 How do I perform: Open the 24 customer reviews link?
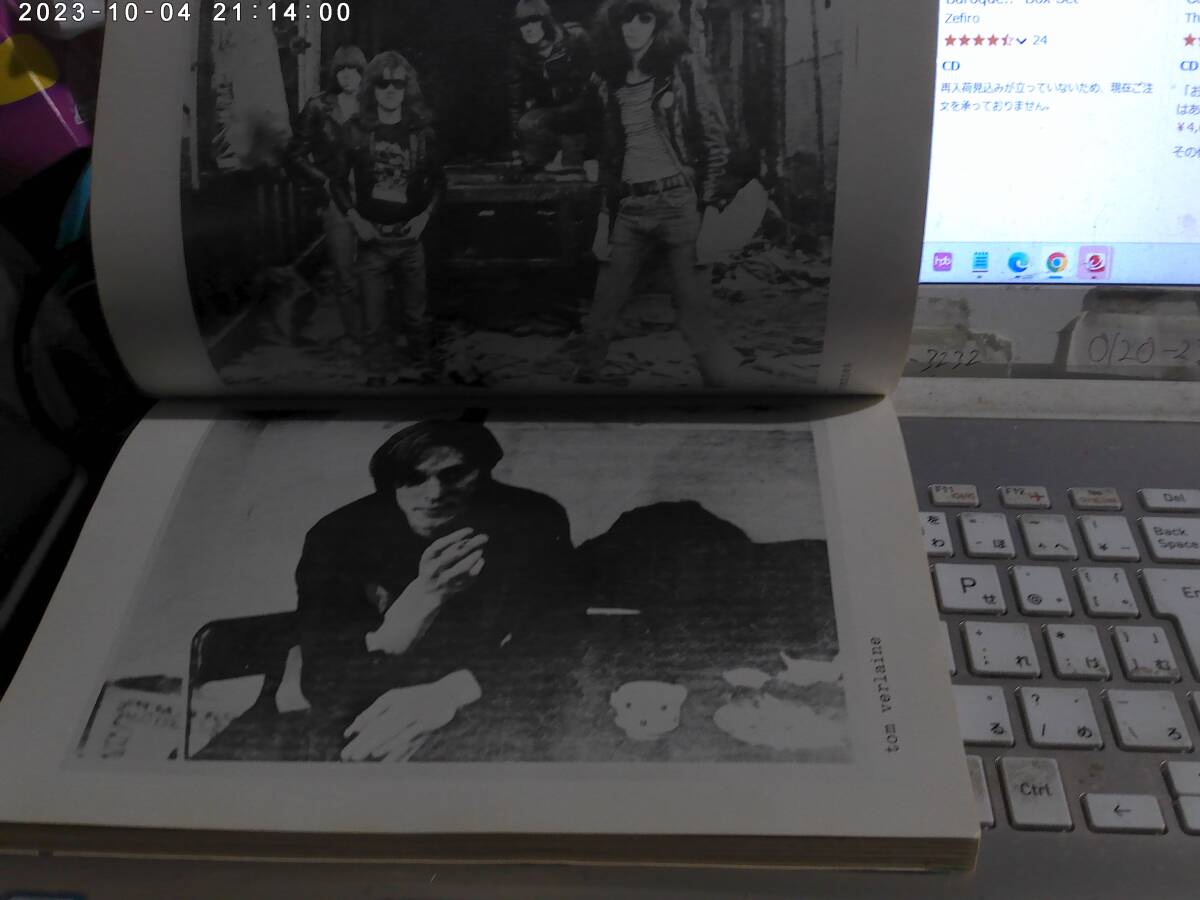(x=1040, y=40)
